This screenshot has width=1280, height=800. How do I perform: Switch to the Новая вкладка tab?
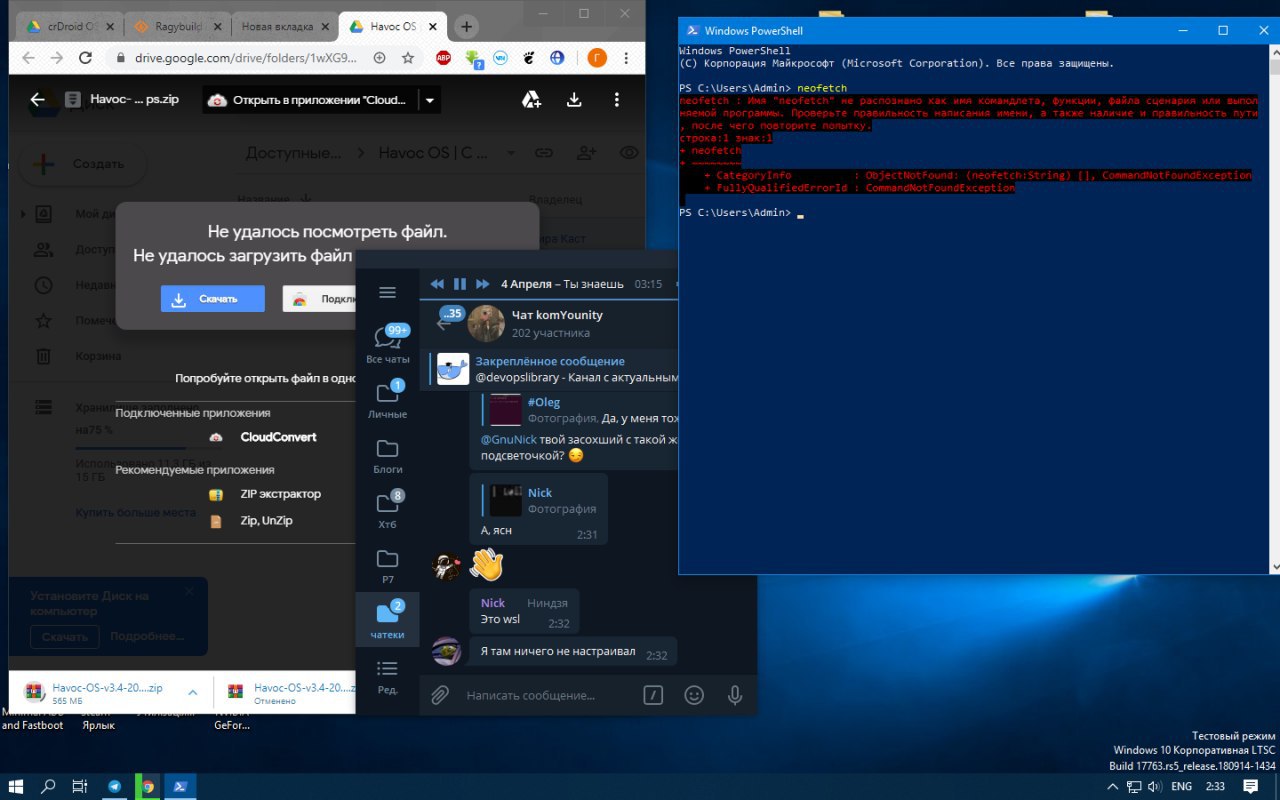[285, 27]
